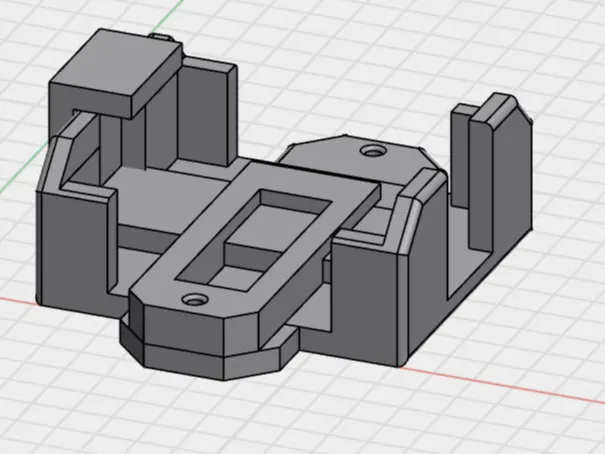The image size is (605, 454).
Task: Select the screw hole on the front tab
Action: pyautogui.click(x=195, y=299)
